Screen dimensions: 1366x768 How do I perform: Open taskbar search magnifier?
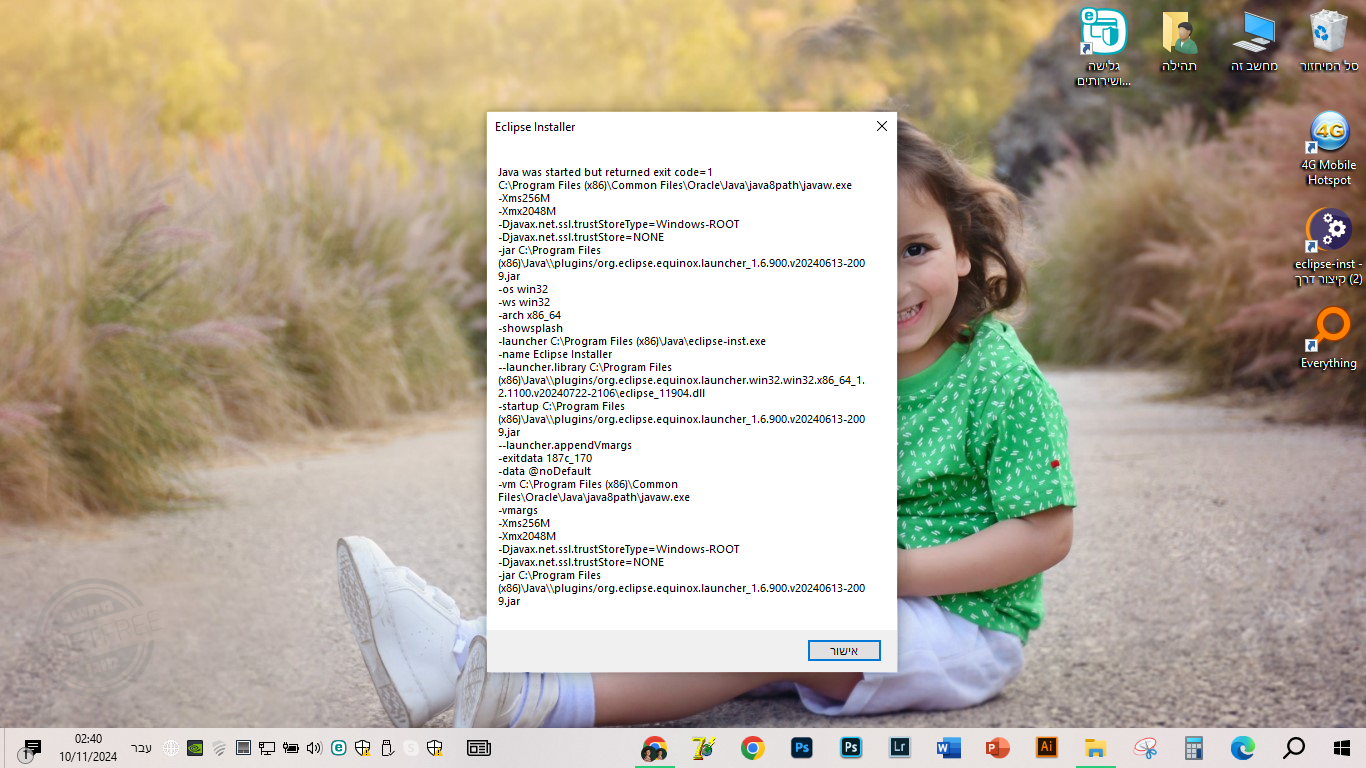click(x=1294, y=747)
